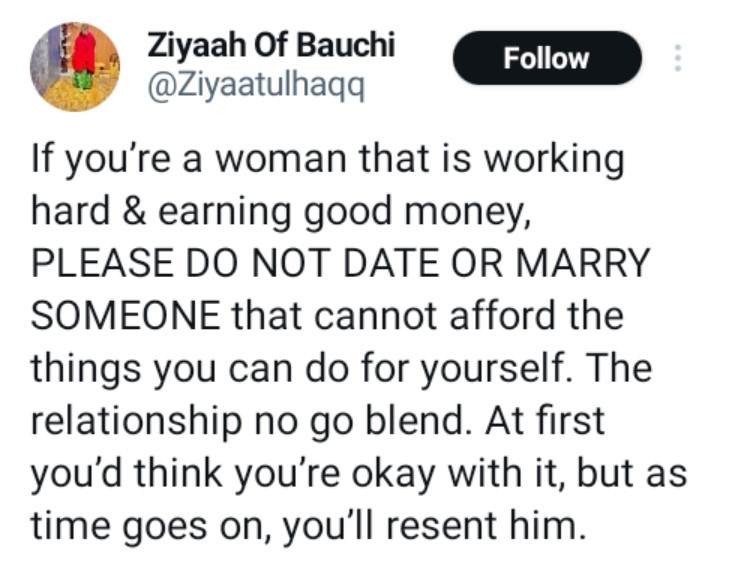
Task: Click the tweet line starting 'If you're a woman'
Action: (328, 160)
